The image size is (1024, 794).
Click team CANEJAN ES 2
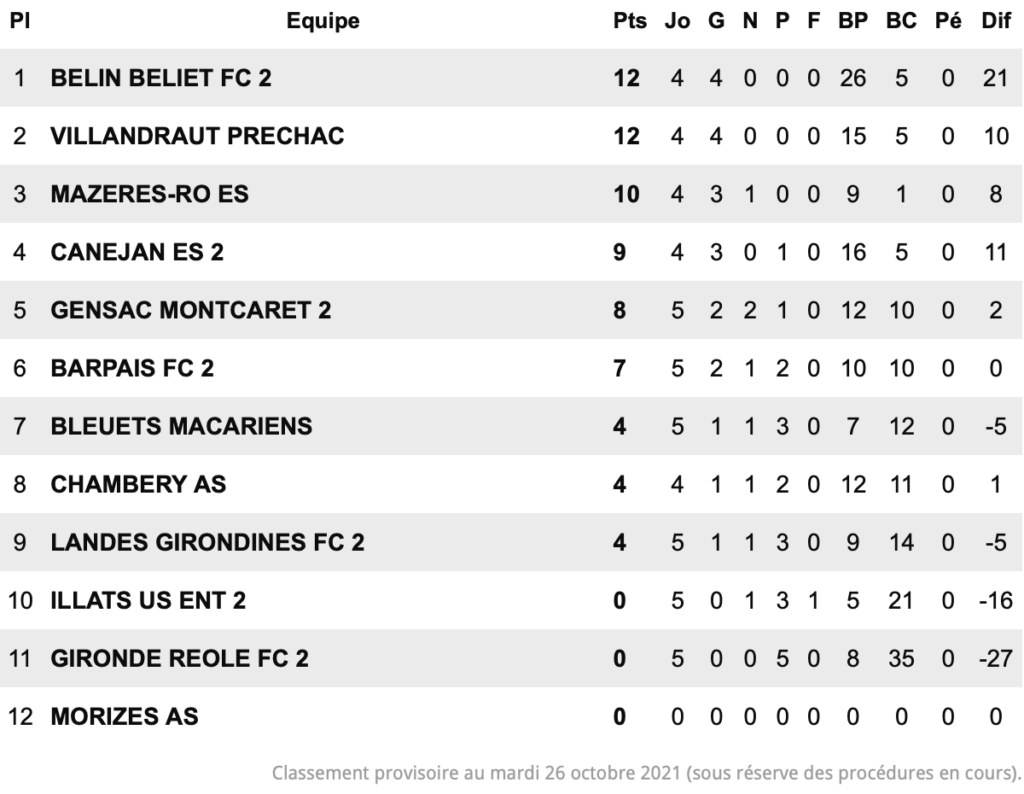[137, 252]
